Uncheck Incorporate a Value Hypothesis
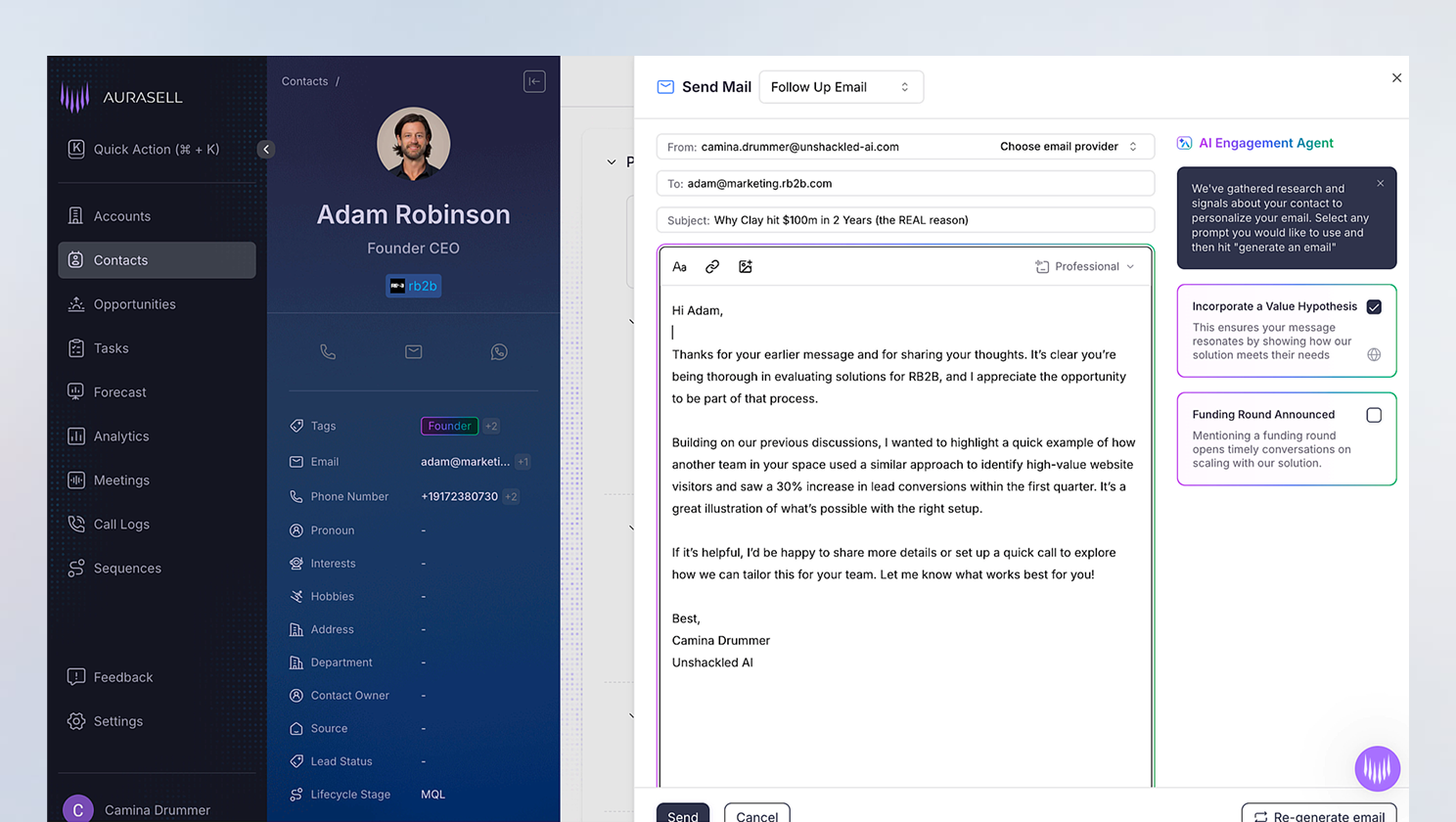 coord(1374,307)
